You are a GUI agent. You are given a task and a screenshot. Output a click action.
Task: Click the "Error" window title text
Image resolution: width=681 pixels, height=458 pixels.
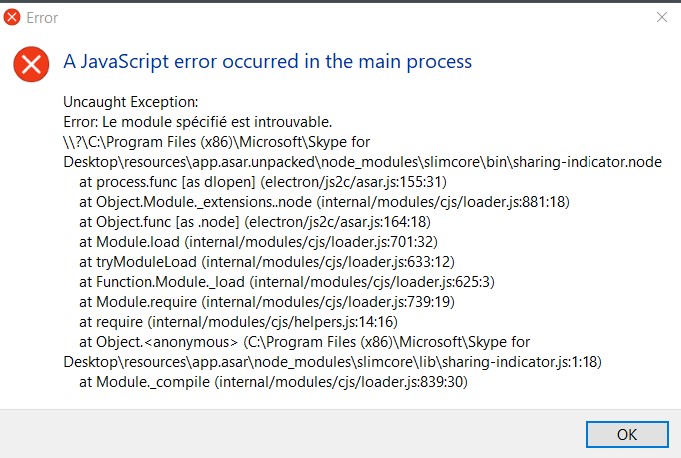pos(43,17)
